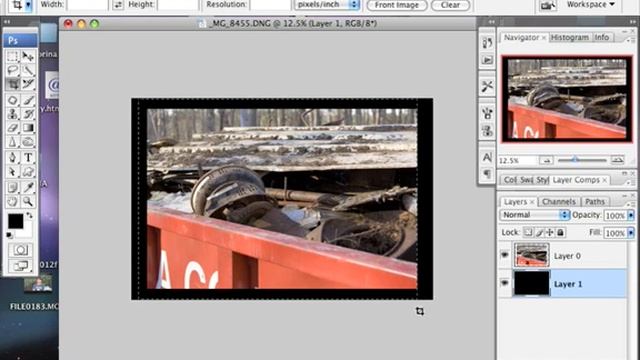Toggle lock all
This screenshot has width=640, height=360.
tap(560, 232)
